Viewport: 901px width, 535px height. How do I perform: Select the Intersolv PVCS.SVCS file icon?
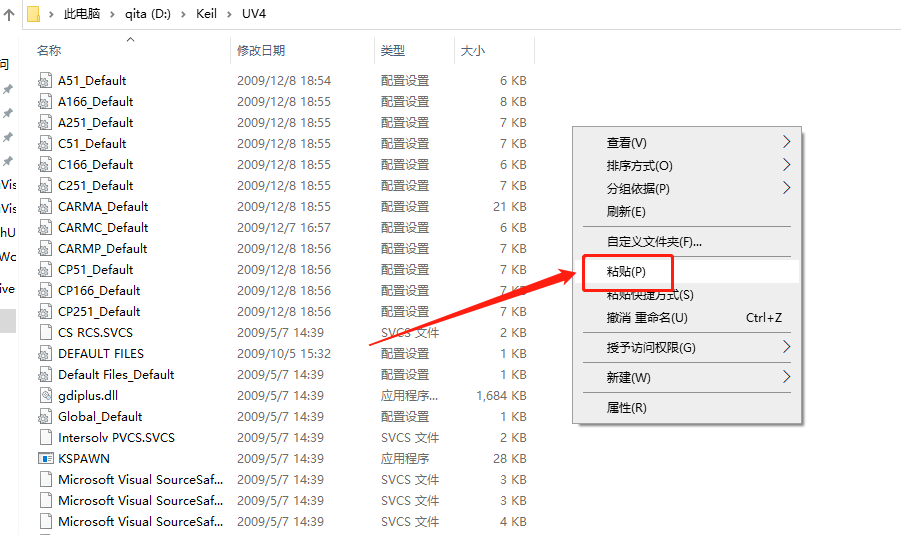pyautogui.click(x=45, y=437)
